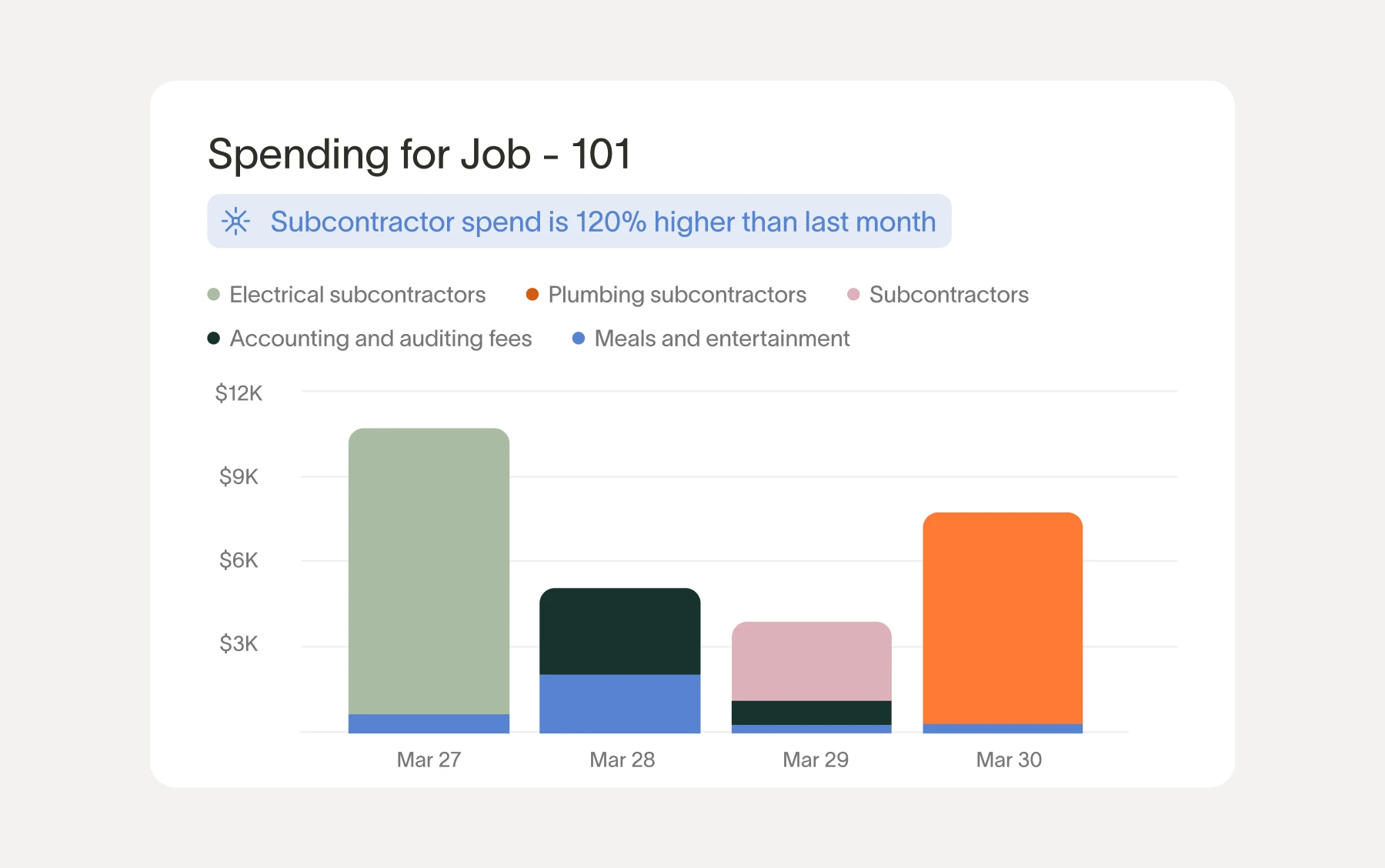1385x868 pixels.
Task: Click the $12K axis label
Action: [239, 394]
